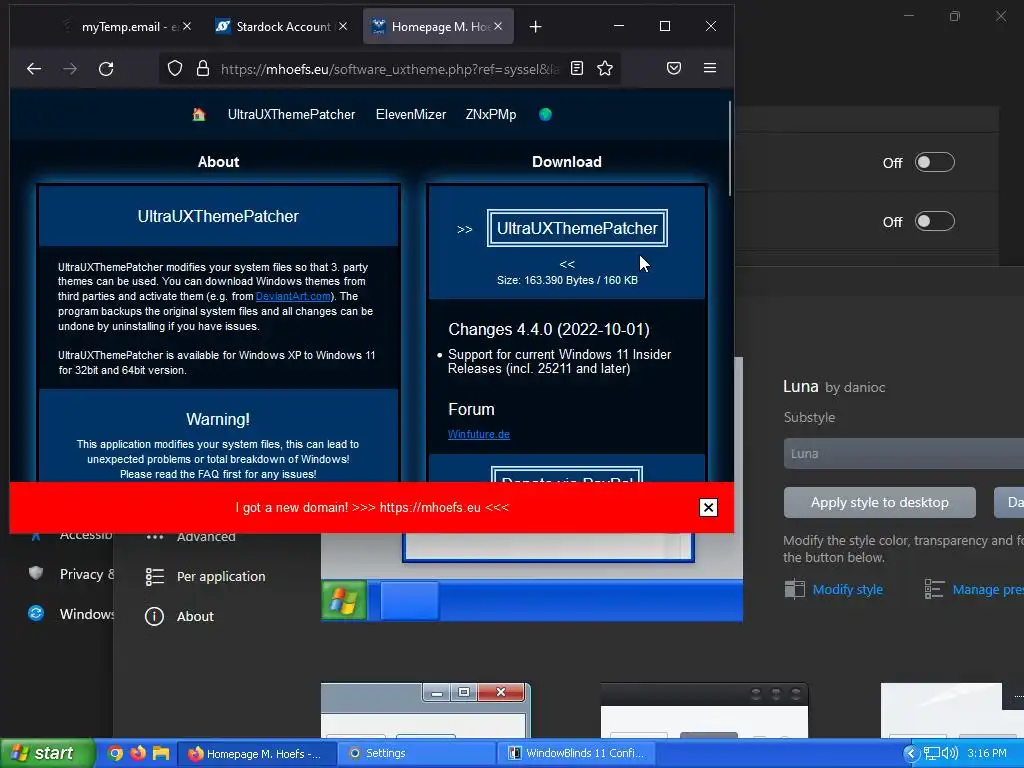Click the About info circle icon
This screenshot has width=1024, height=768.
[154, 616]
